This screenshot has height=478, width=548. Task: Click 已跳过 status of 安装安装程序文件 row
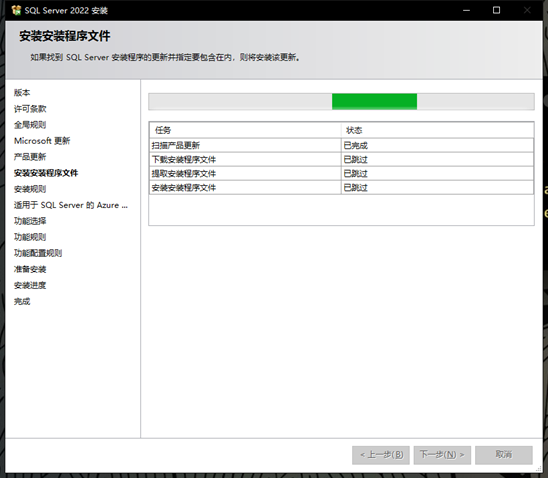(437, 188)
